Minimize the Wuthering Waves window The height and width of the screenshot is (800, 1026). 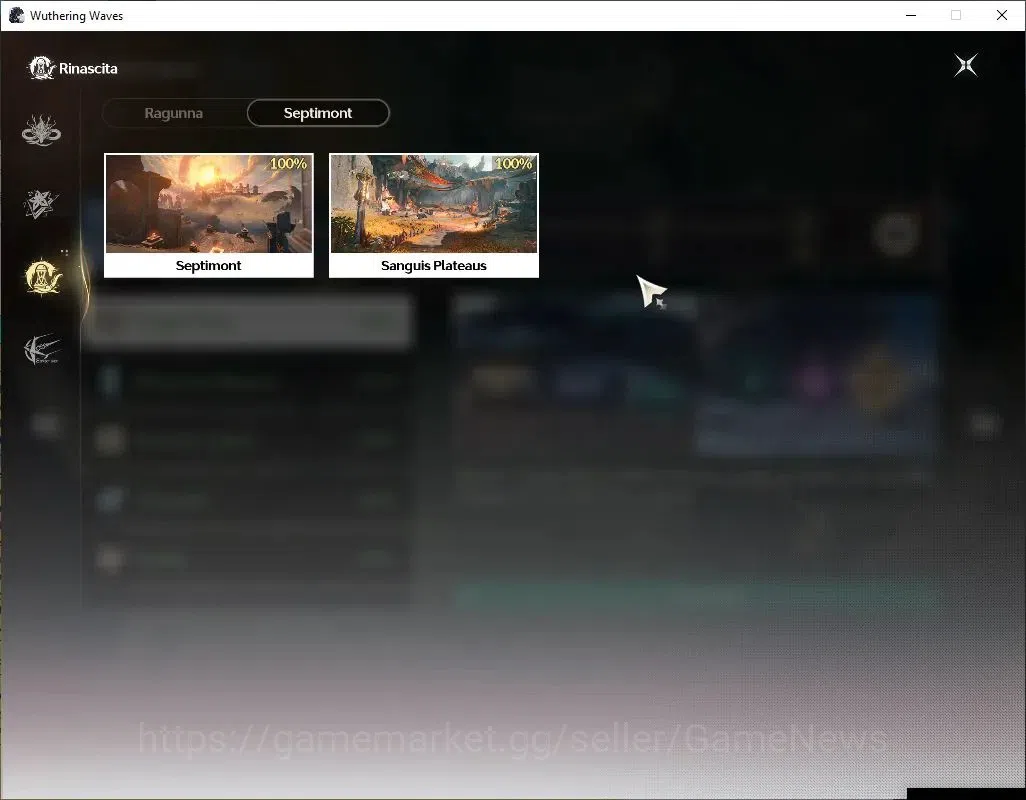pos(911,15)
